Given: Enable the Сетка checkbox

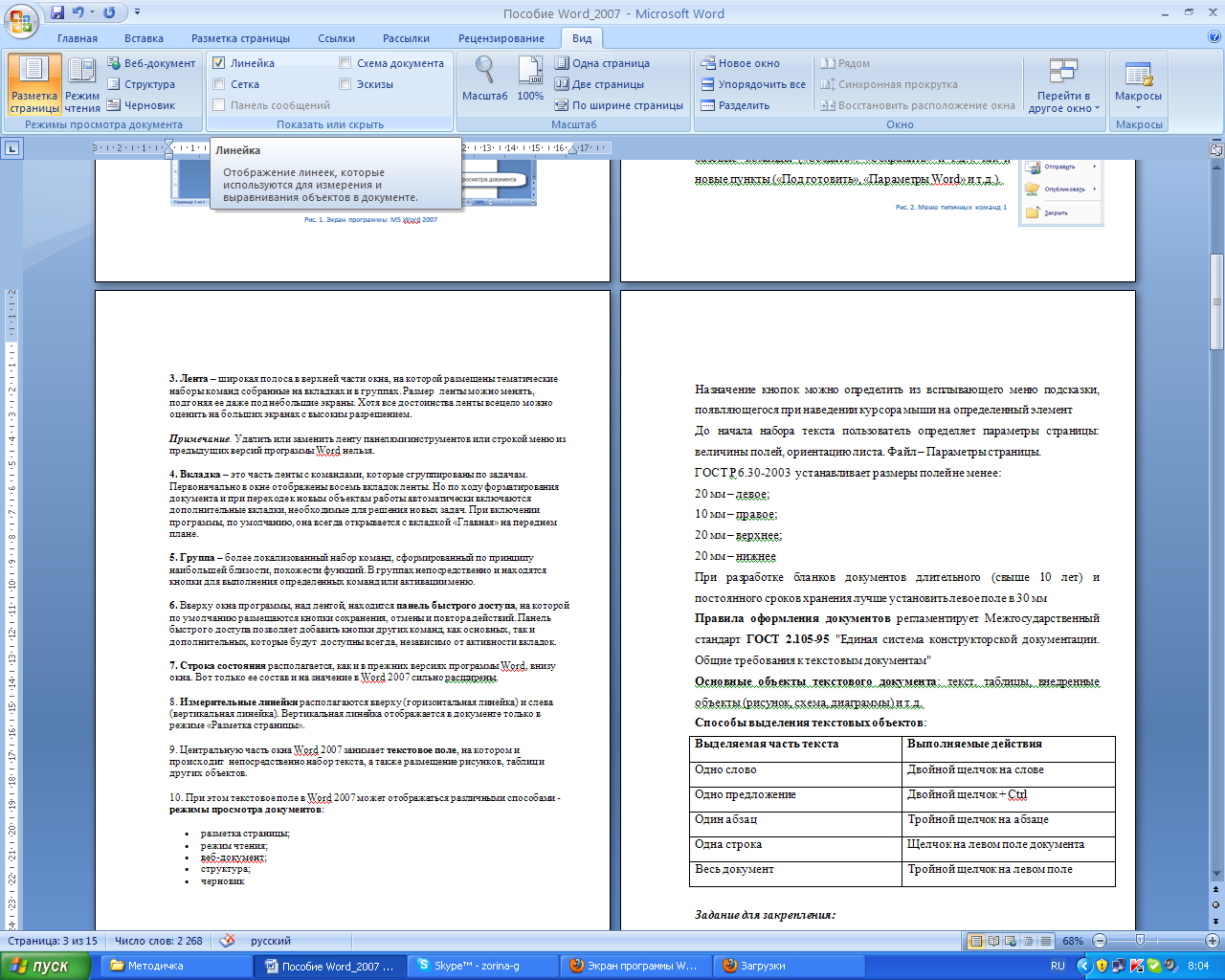Looking at the screenshot, I should [x=218, y=84].
